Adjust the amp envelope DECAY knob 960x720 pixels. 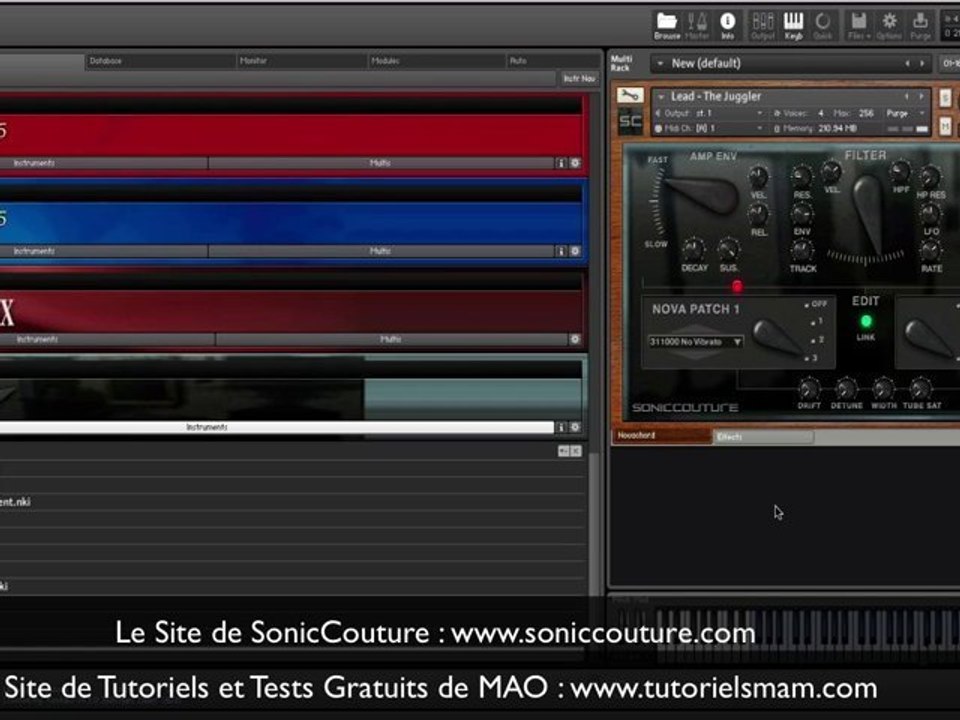[x=693, y=249]
